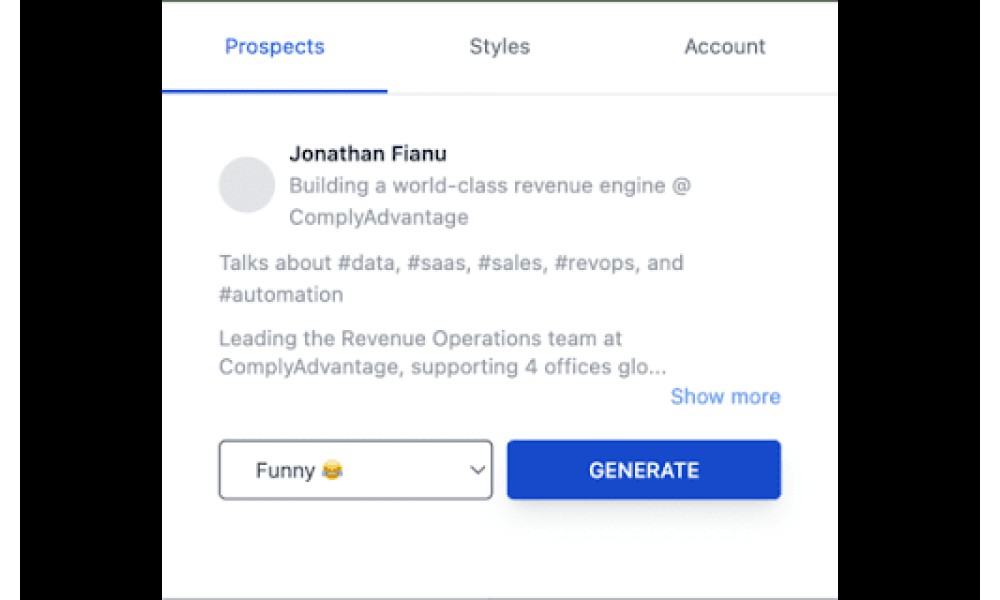
Task: Click the blue underline beneath the Prospects tab
Action: pos(274,91)
